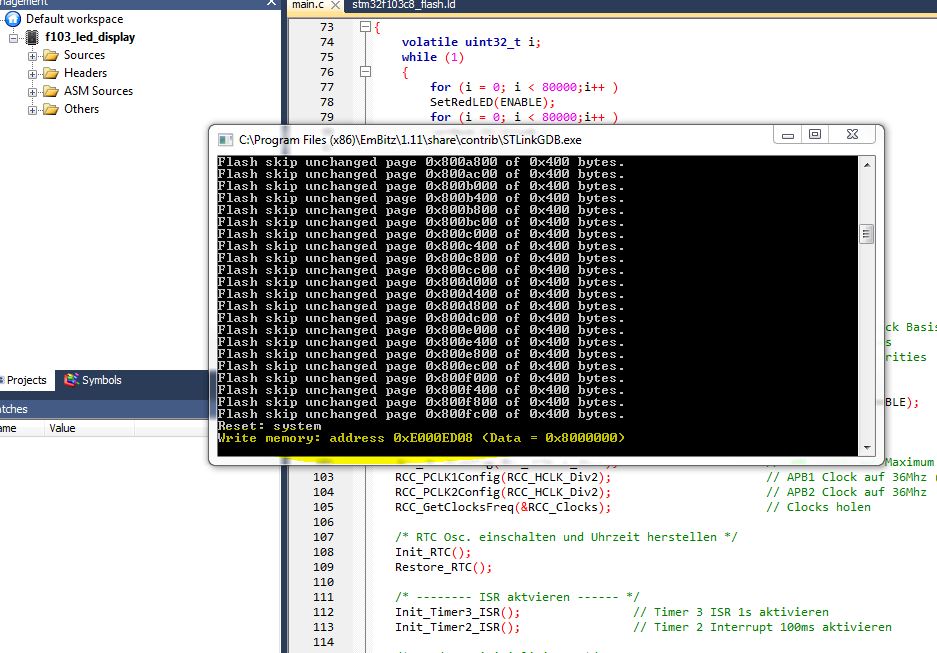The image size is (937, 653).
Task: Click Init_RTC(); code line
Action: click(x=433, y=553)
